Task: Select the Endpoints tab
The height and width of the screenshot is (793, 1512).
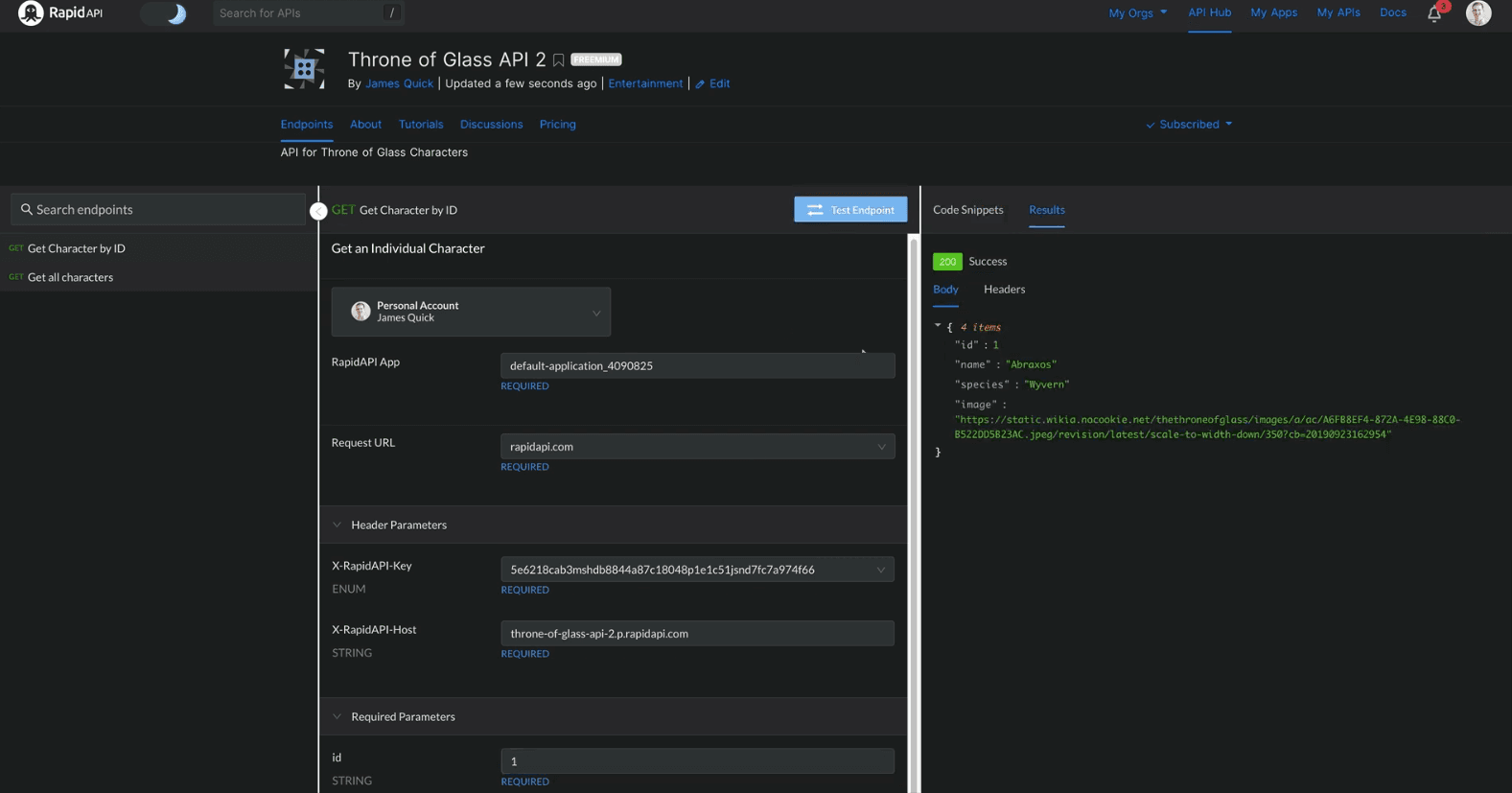Action: click(x=307, y=125)
